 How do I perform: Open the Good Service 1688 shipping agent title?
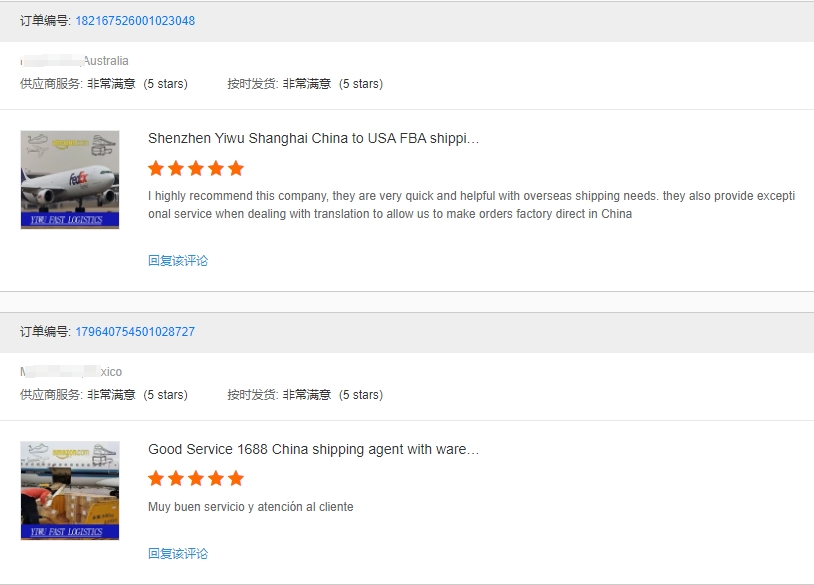313,450
